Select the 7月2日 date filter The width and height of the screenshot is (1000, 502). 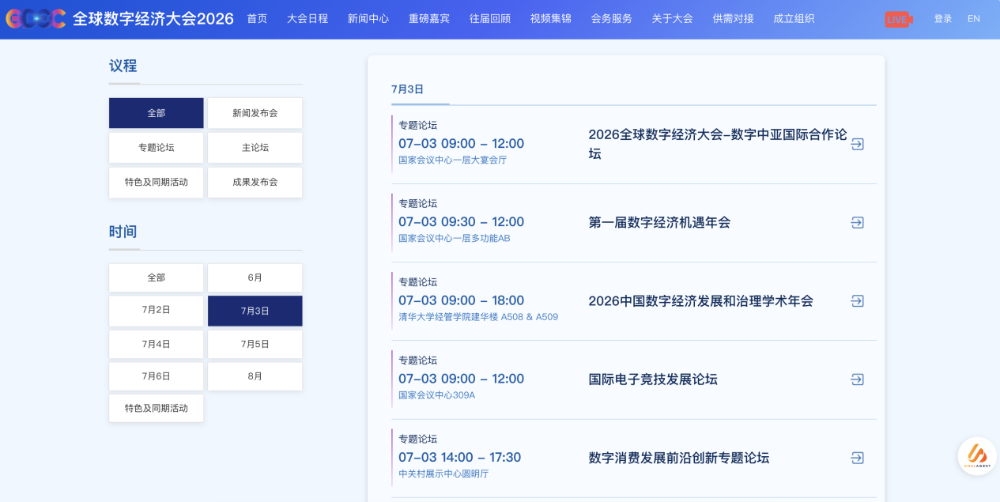point(156,311)
